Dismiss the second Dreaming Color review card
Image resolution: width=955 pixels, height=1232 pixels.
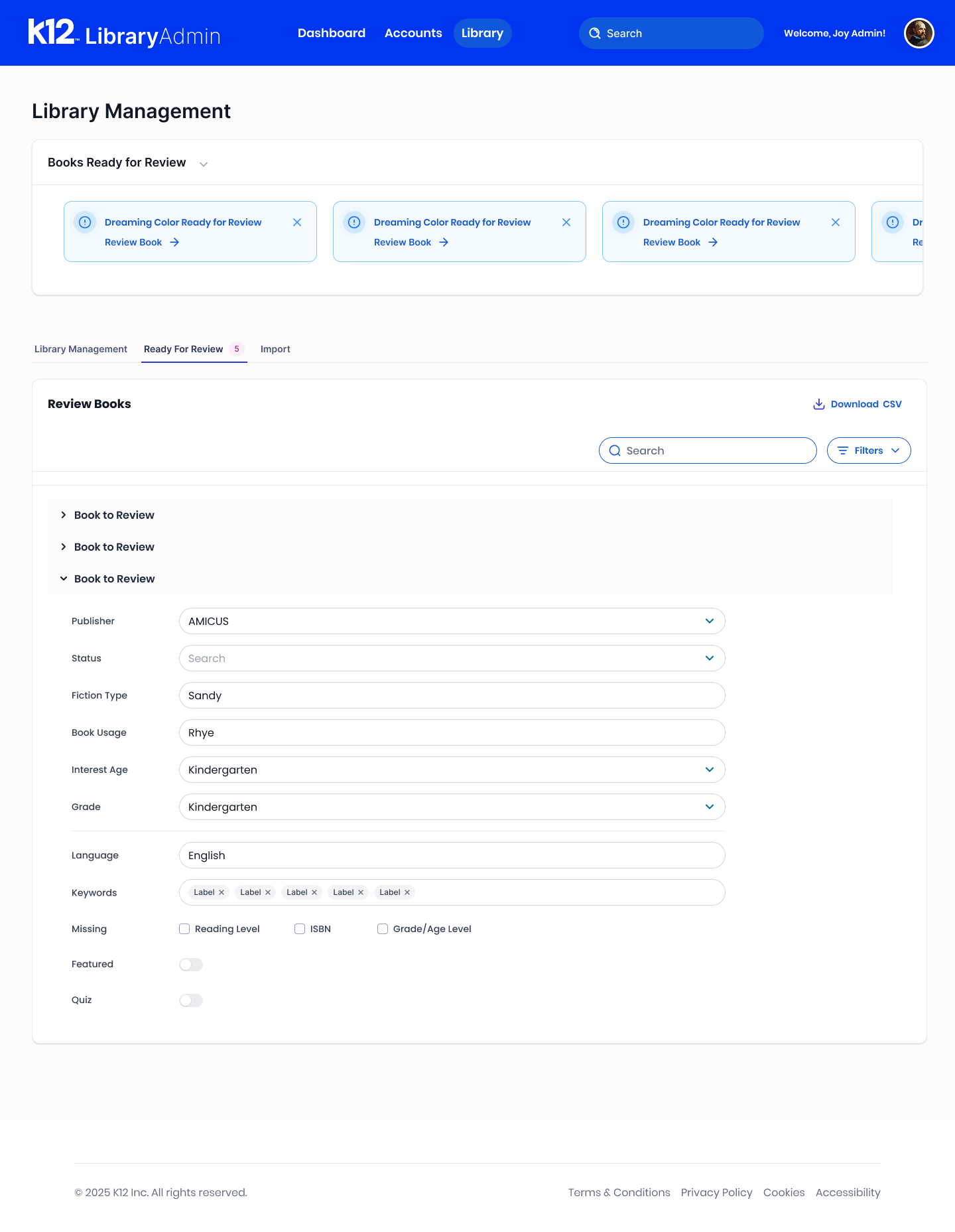[x=566, y=222]
